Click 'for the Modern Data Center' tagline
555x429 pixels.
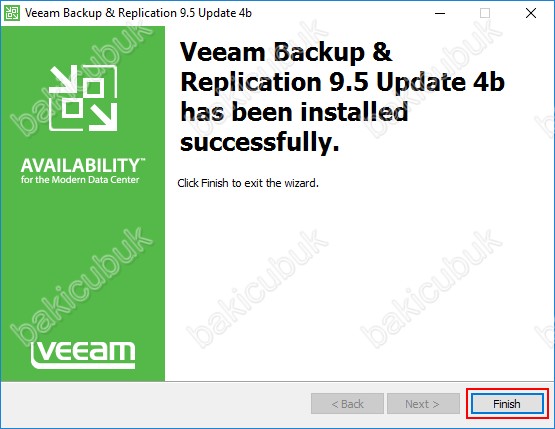coord(80,180)
